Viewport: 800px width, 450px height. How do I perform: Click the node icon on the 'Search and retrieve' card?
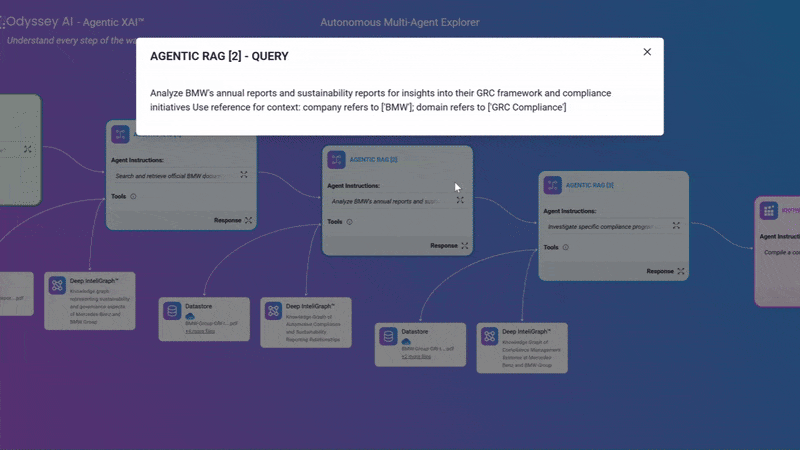(x=120, y=134)
